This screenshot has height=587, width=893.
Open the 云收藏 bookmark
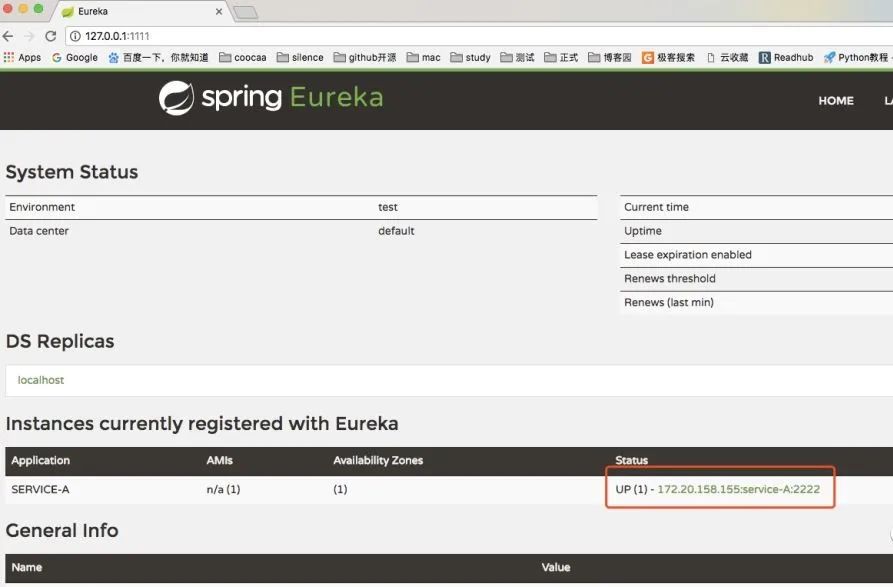click(727, 58)
